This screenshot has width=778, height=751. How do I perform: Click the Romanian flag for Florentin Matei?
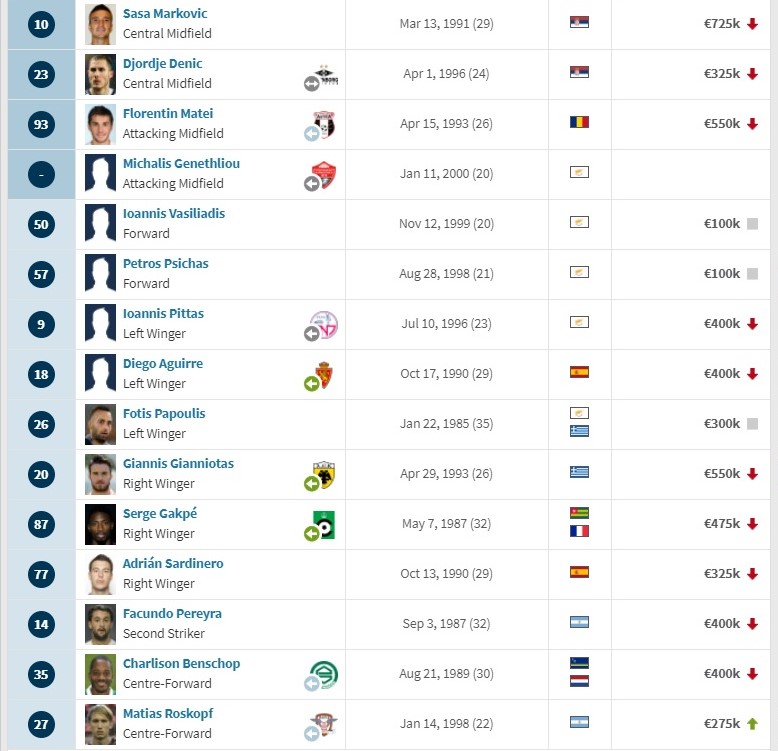579,122
